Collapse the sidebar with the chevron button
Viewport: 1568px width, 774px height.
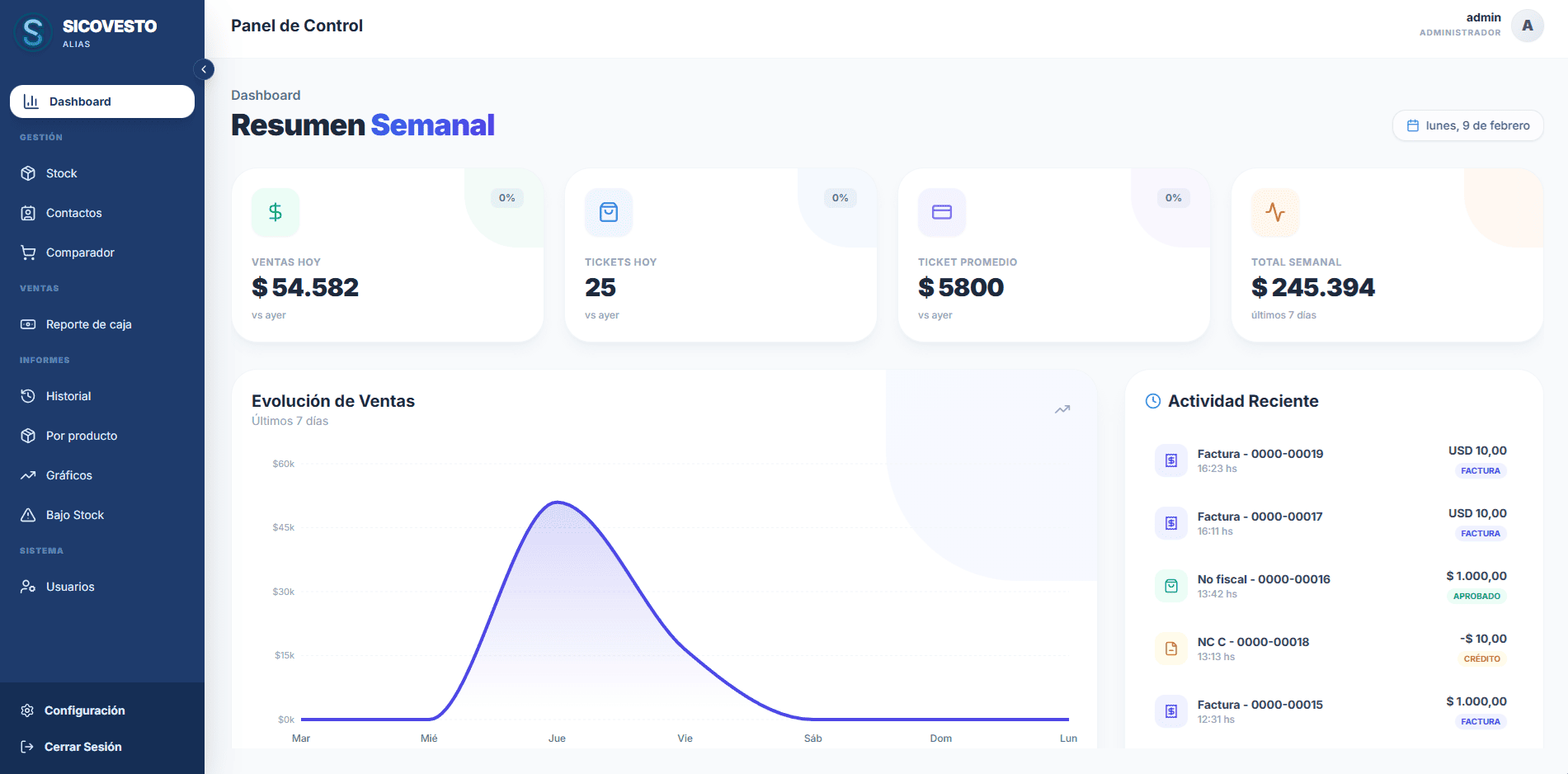click(204, 69)
